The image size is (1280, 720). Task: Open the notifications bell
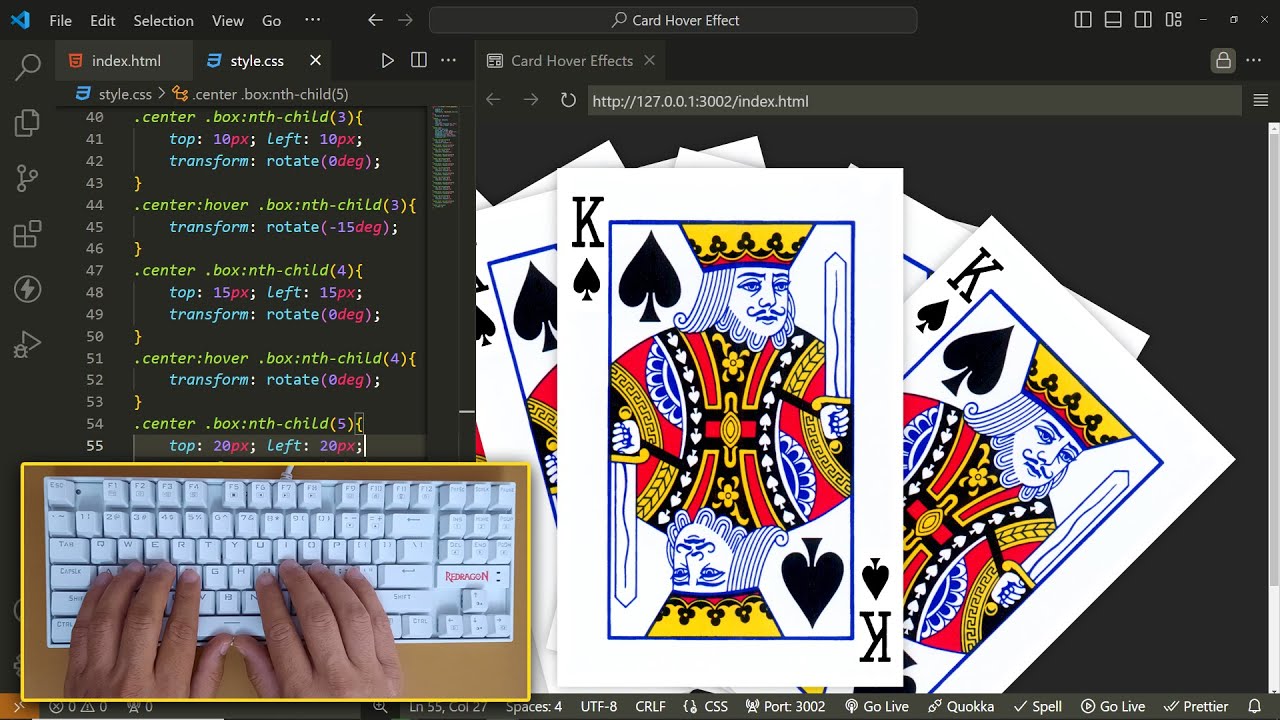coord(1255,707)
